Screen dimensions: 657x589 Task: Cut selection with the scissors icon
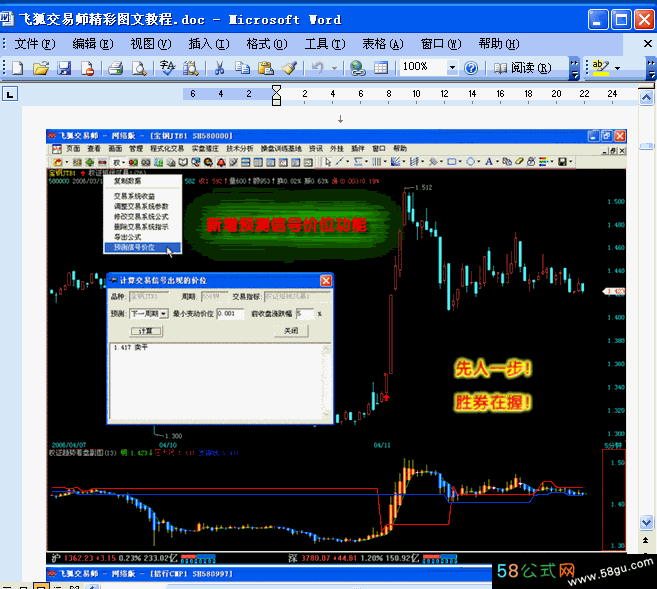(x=219, y=68)
